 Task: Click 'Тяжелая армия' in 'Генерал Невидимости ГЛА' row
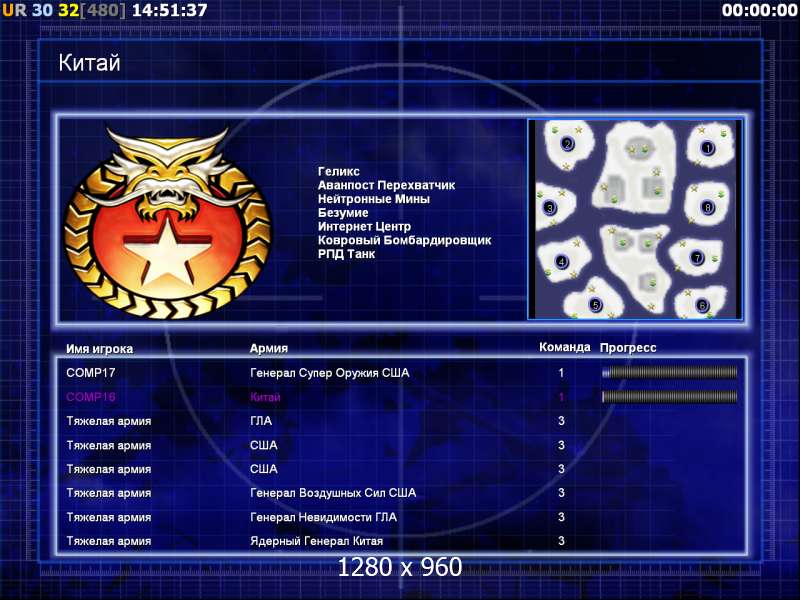tap(109, 517)
